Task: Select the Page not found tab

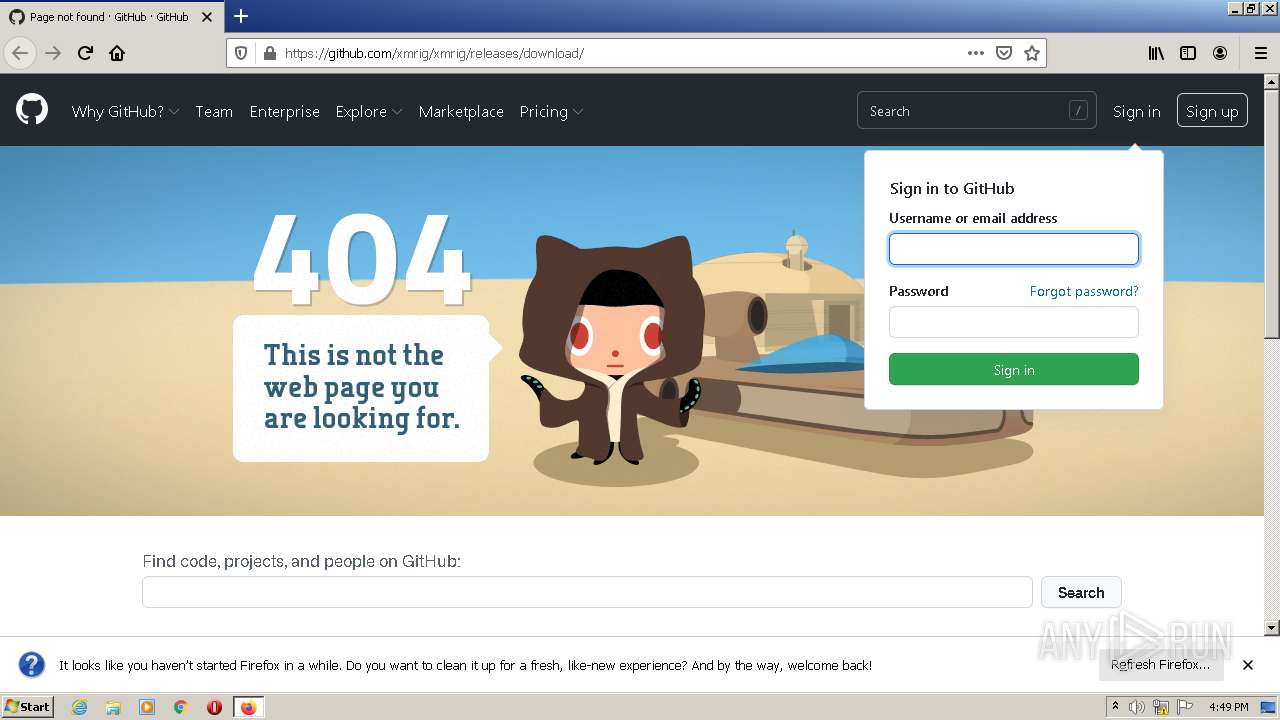Action: [x=110, y=17]
